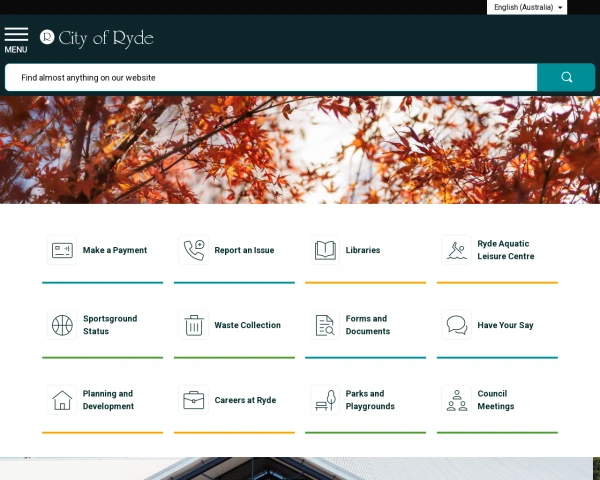Click the Council Meetings people icon
This screenshot has height=480, width=600.
click(457, 400)
